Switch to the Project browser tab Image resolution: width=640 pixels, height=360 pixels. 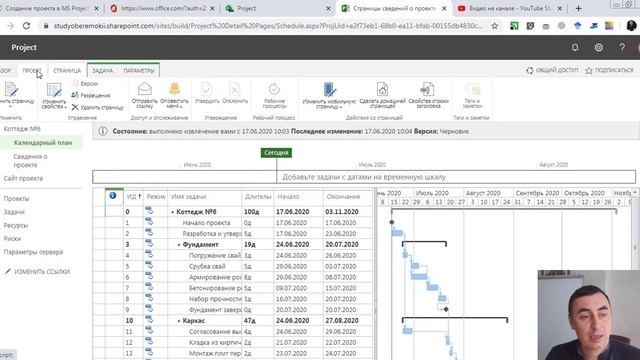point(278,8)
